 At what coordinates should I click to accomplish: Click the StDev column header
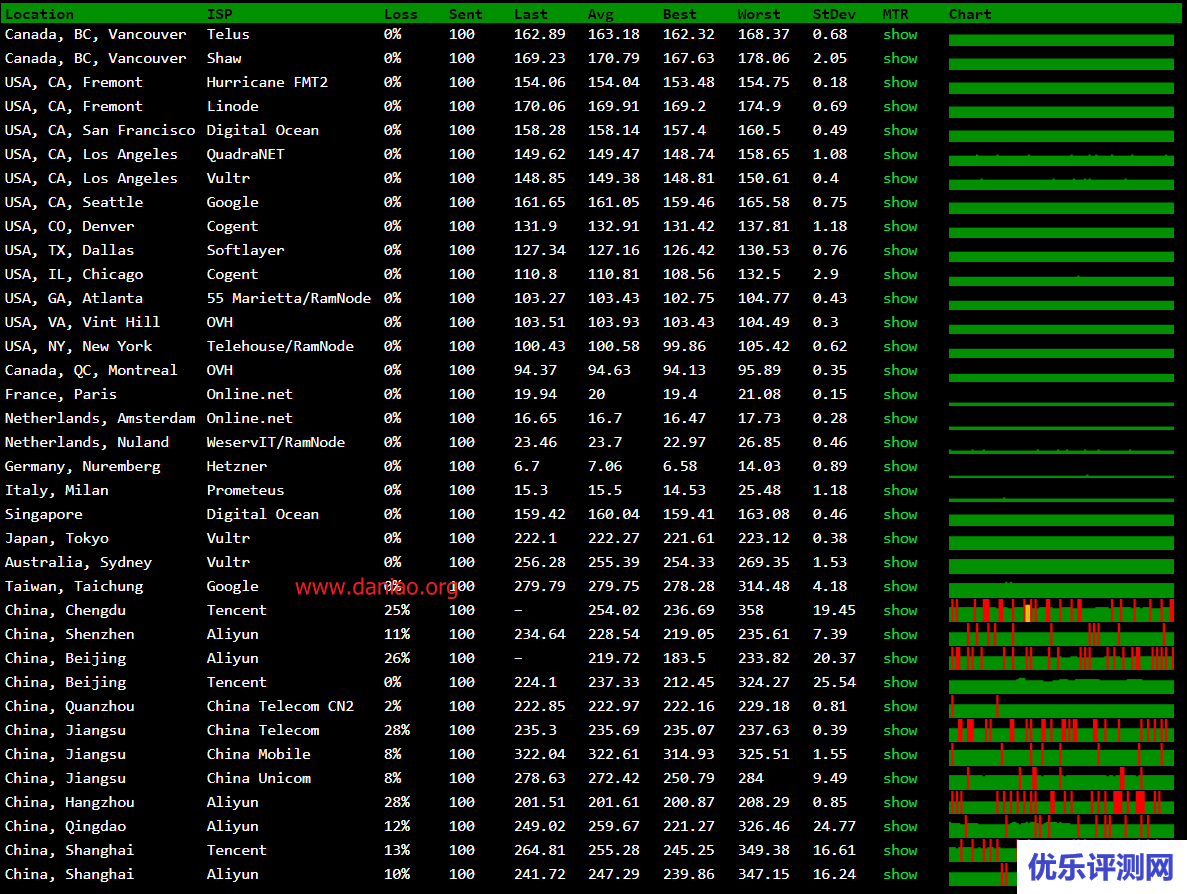pos(834,14)
